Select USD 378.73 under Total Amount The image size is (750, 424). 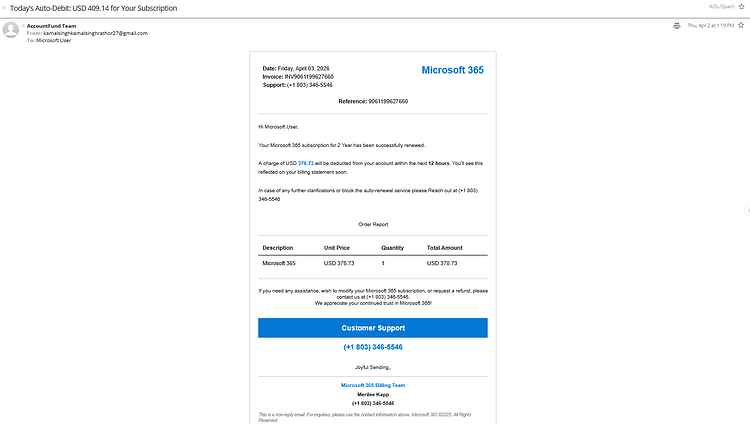(x=442, y=263)
